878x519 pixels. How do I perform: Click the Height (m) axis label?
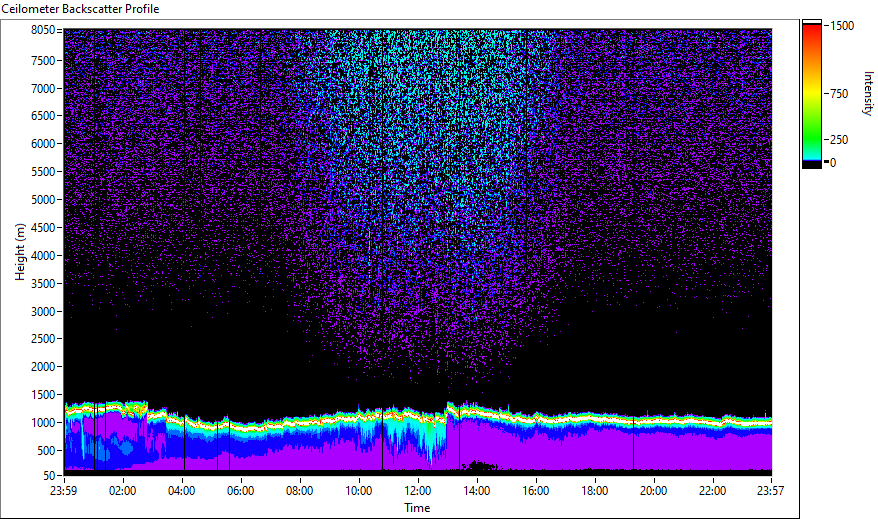pyautogui.click(x=20, y=252)
